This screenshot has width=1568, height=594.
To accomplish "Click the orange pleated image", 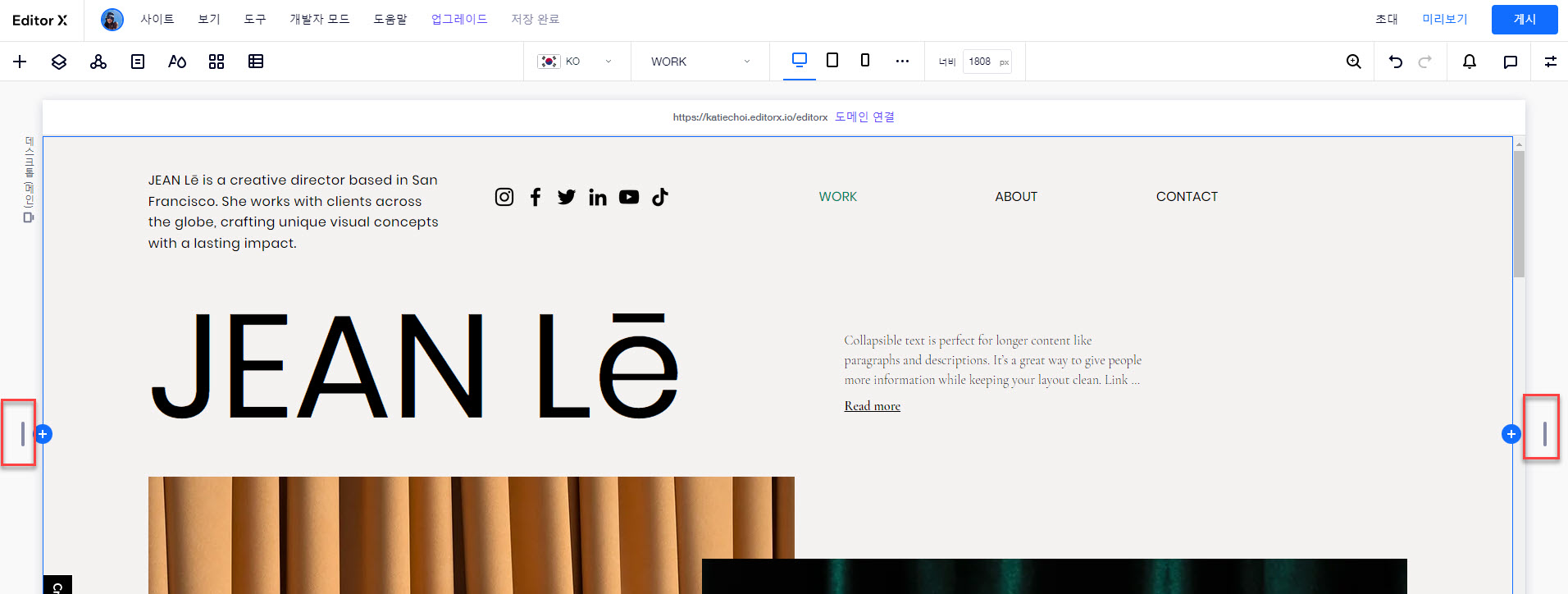I will (472, 535).
